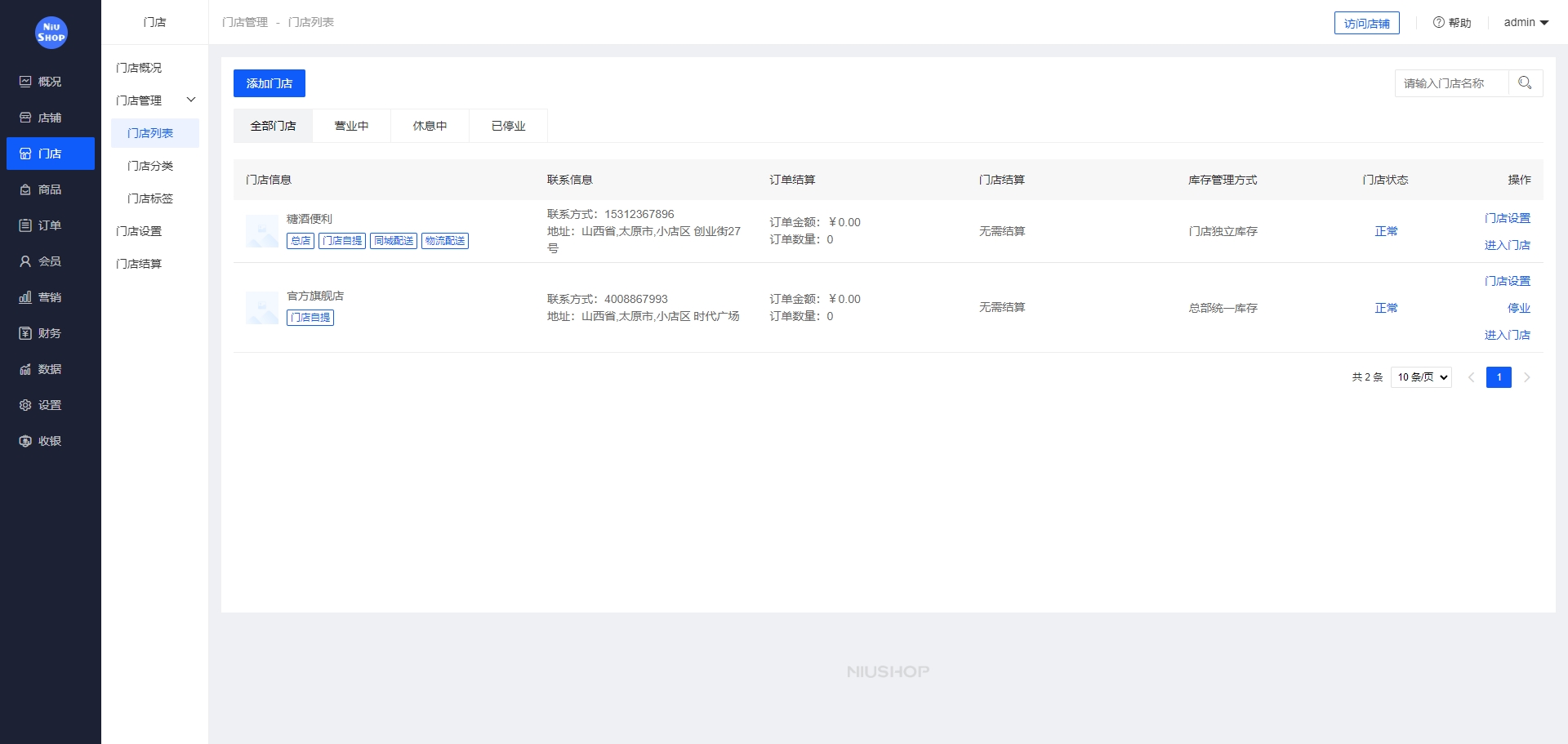Viewport: 1568px width, 744px height.
Task: Click the 添加门店 button
Action: pos(269,83)
